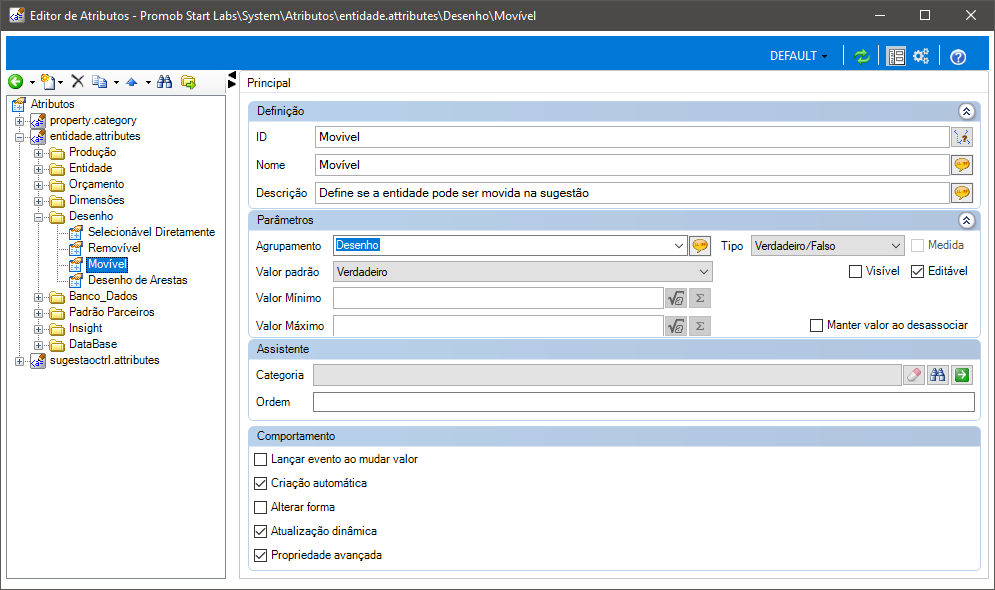Open the Valor padrão dropdown
Viewport: 995px width, 590px height.
coord(522,272)
